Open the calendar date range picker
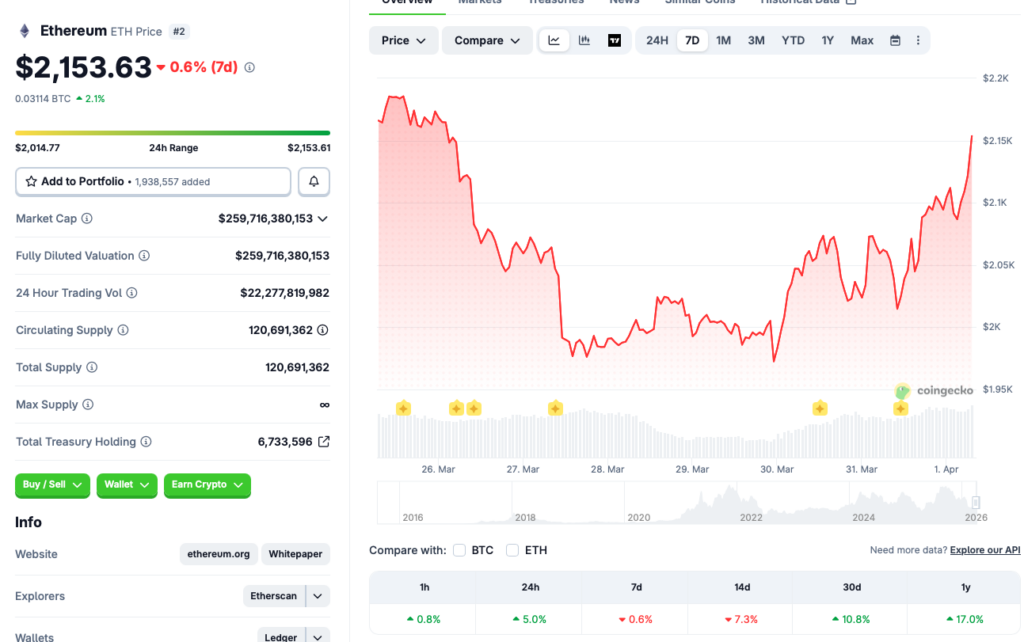 point(893,40)
